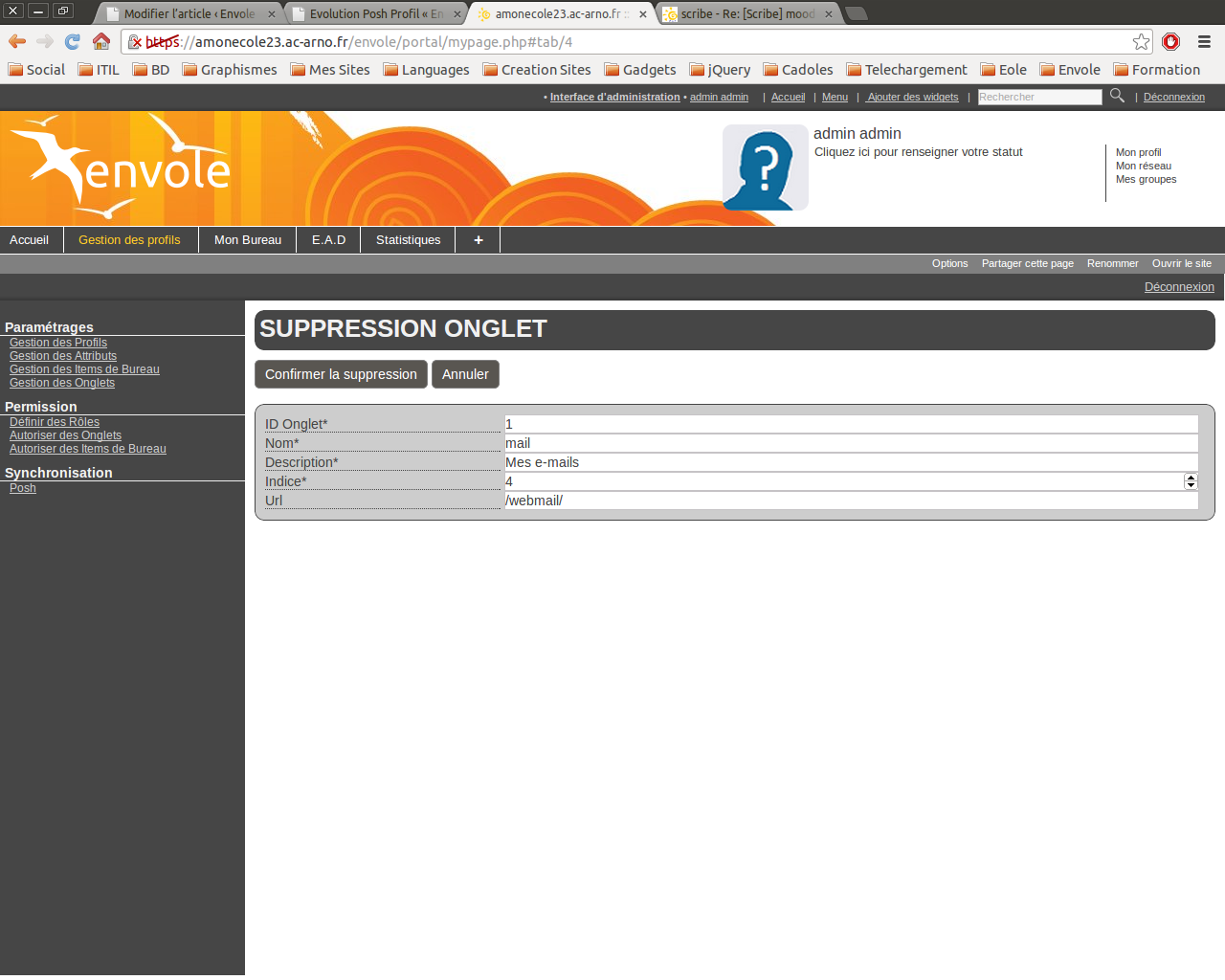Reload the page with refresh icon
1225x980 pixels.
pos(73,41)
